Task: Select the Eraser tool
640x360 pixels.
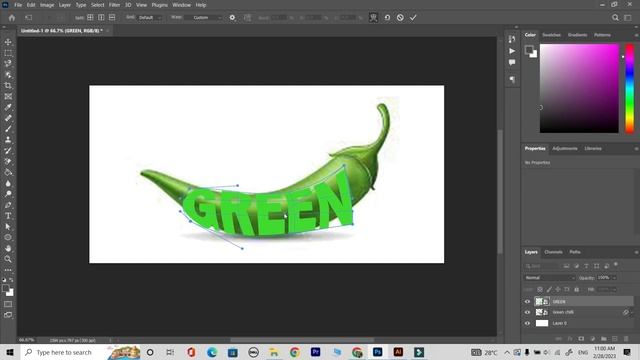Action: (8, 161)
